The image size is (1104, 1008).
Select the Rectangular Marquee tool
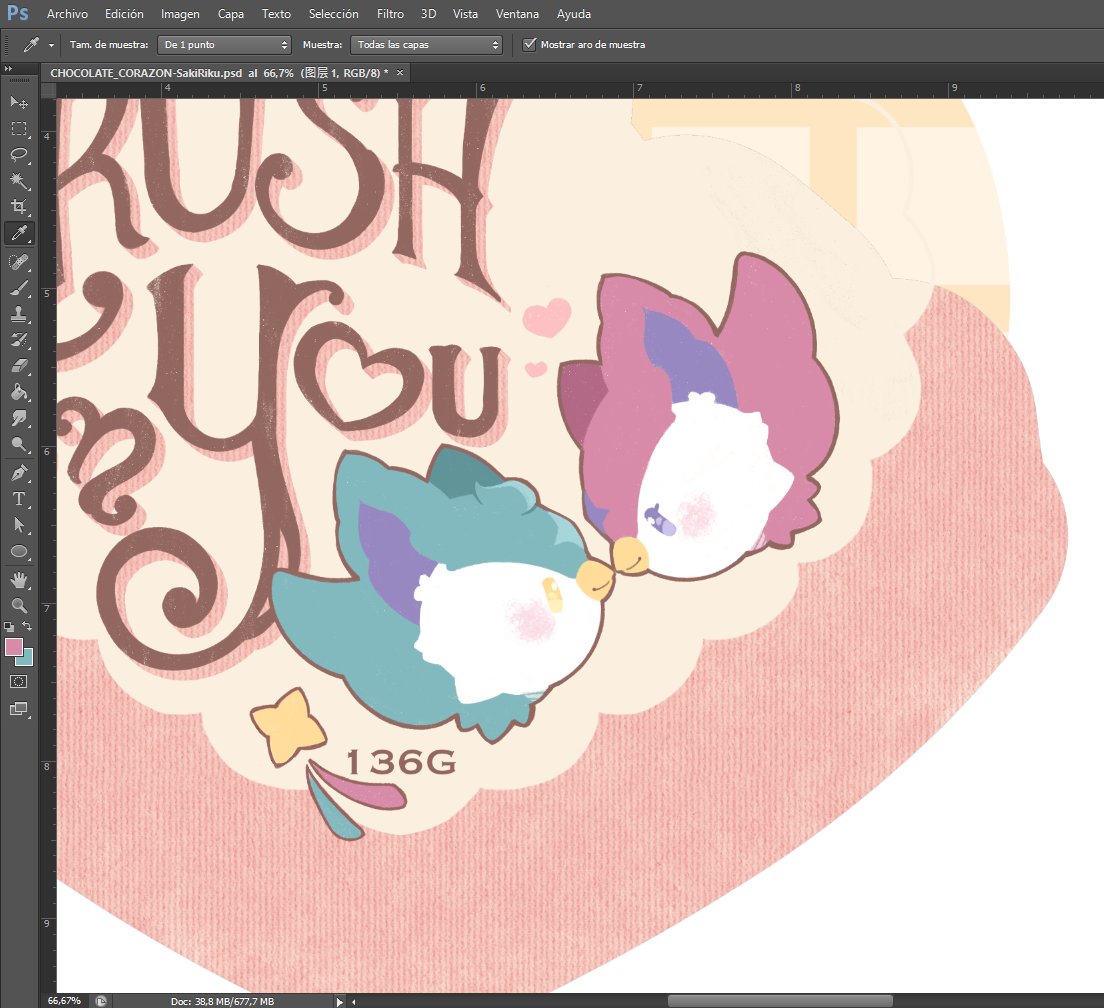(19, 129)
